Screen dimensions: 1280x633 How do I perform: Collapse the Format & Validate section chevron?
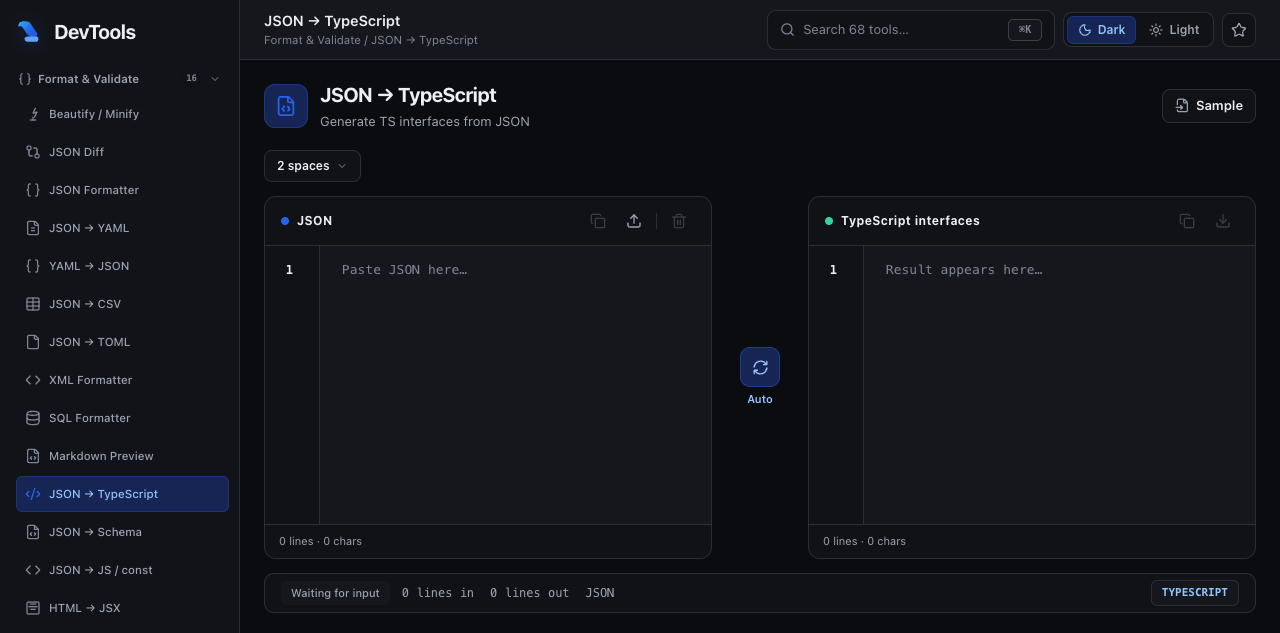pyautogui.click(x=215, y=79)
